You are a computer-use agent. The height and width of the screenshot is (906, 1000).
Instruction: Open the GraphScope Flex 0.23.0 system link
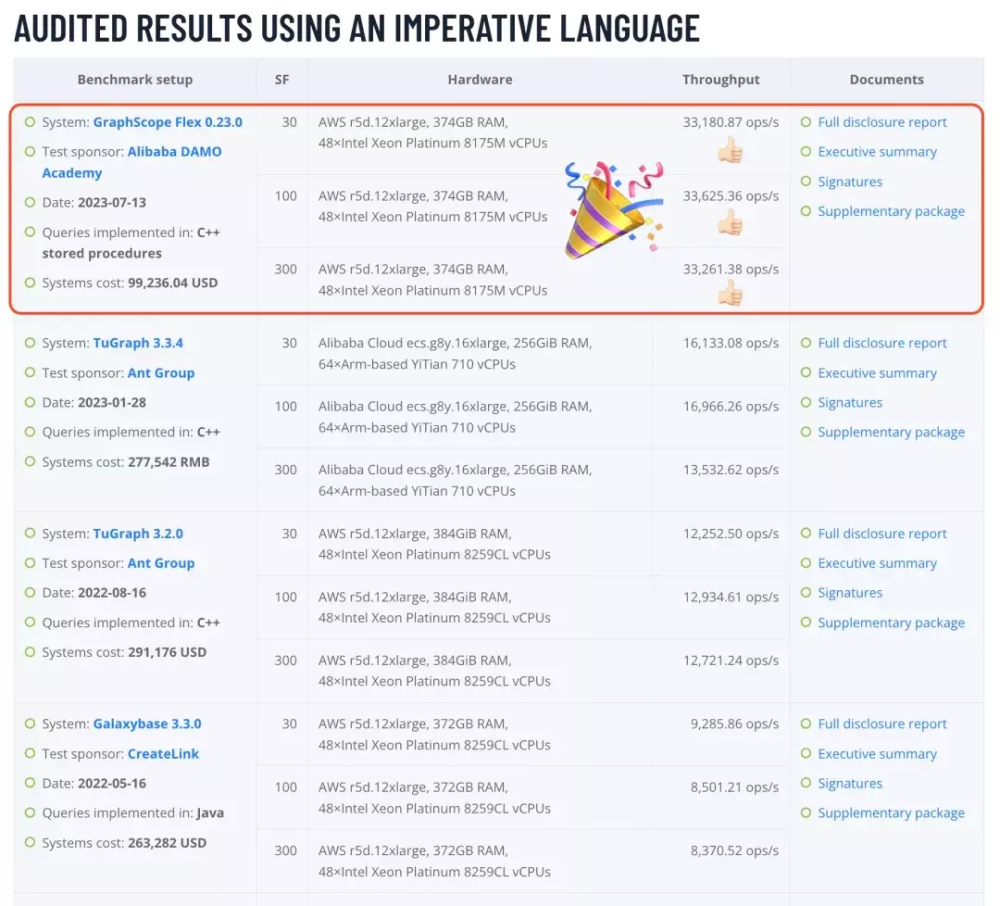[x=168, y=122]
